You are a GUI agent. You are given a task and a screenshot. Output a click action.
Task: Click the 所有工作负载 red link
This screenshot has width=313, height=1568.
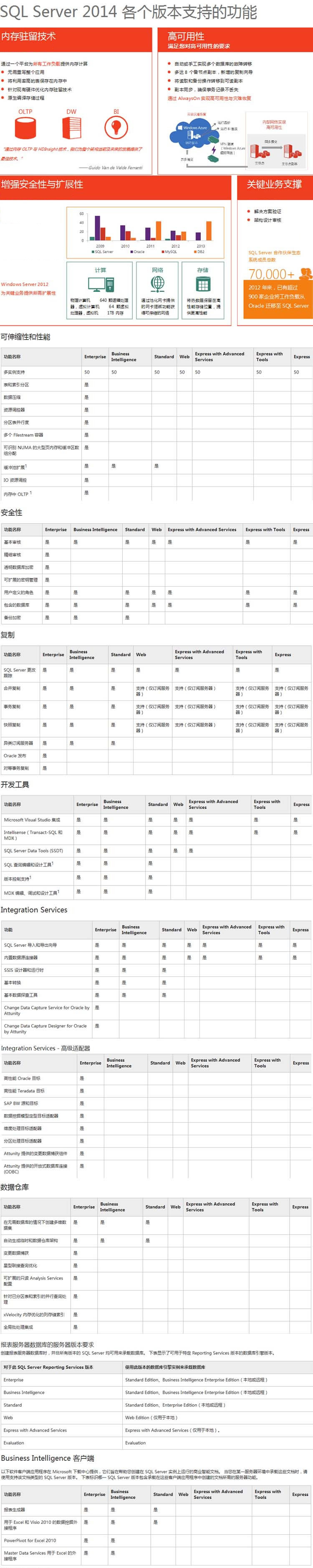[x=46, y=63]
